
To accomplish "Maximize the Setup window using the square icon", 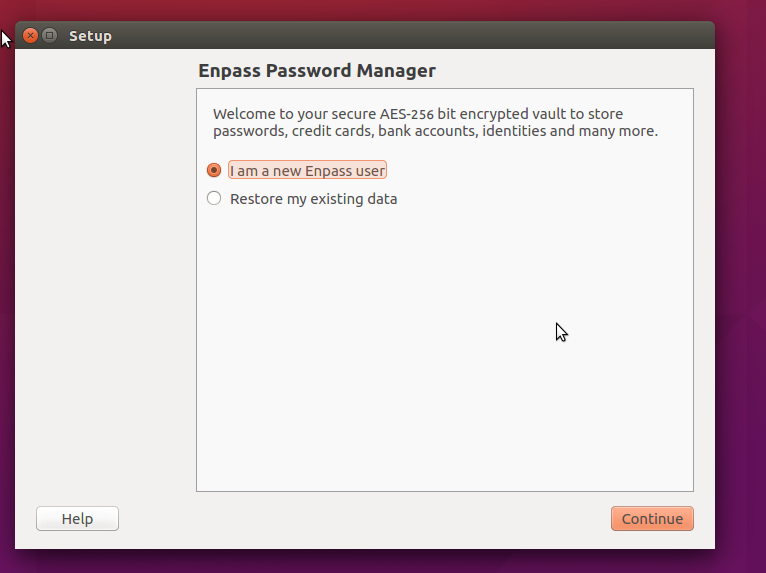I will point(49,36).
